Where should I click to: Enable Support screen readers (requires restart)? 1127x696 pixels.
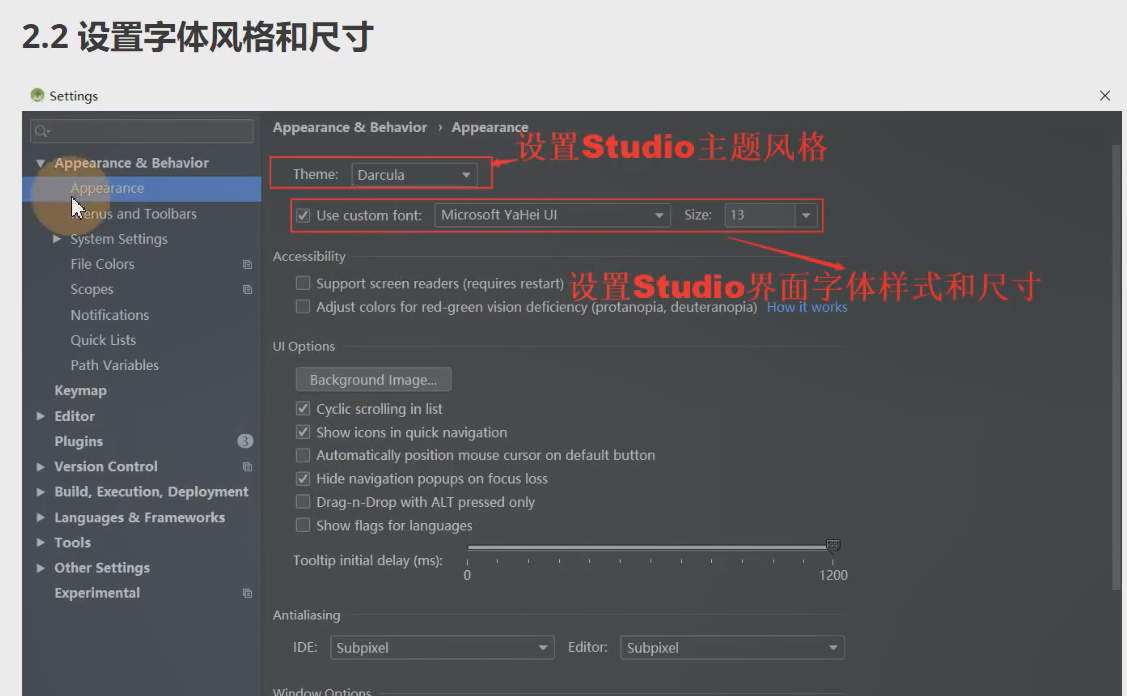(x=303, y=283)
